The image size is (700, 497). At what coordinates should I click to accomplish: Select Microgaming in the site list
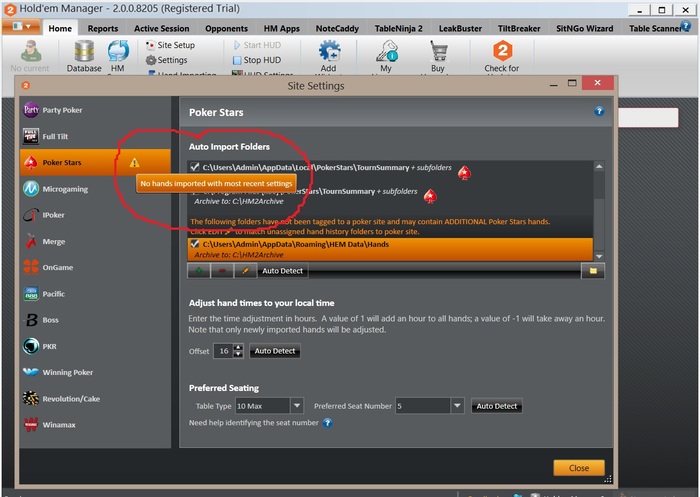95,189
